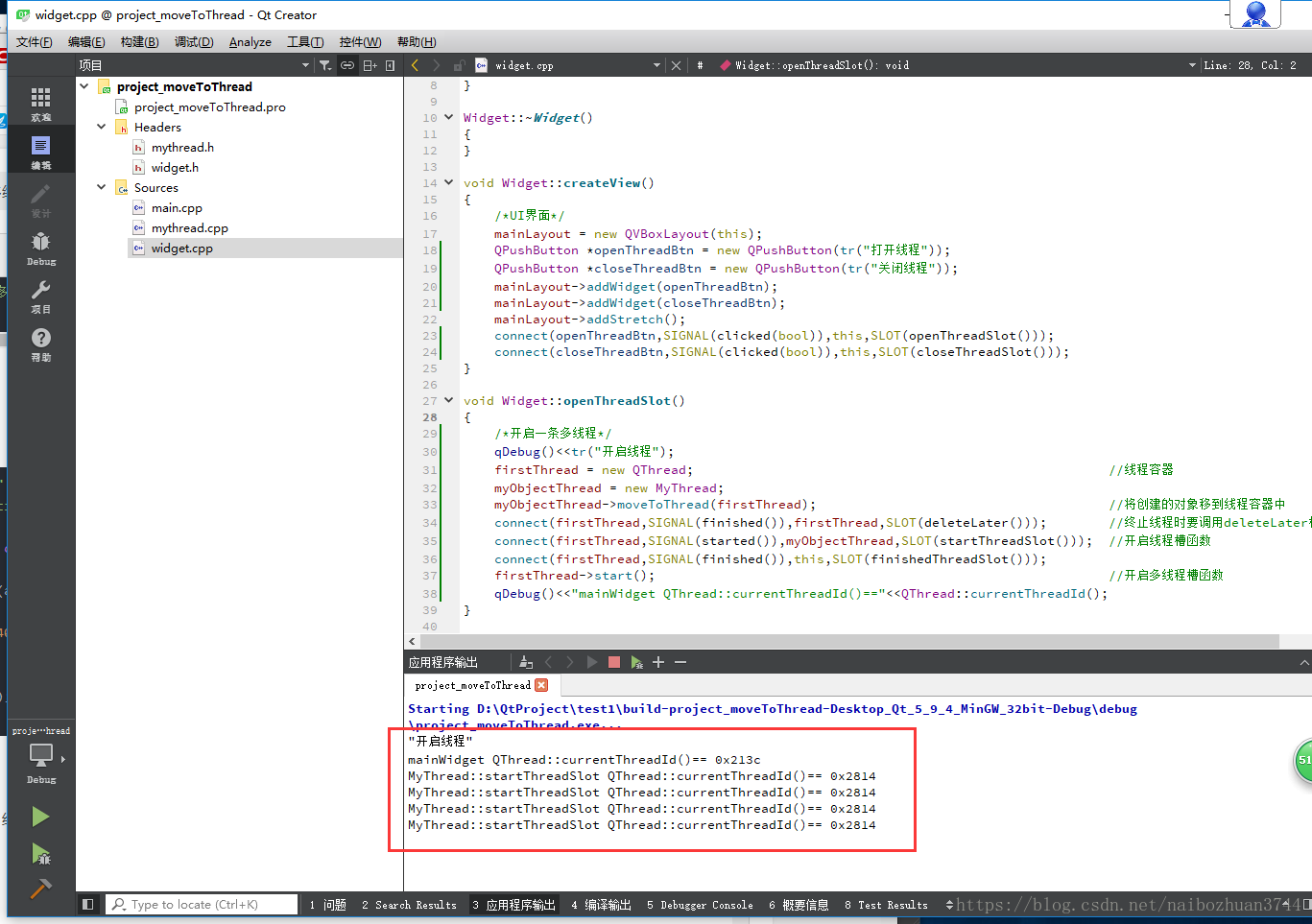Toggle synchronize with editor link icon
The height and width of the screenshot is (924, 1312).
tap(347, 65)
